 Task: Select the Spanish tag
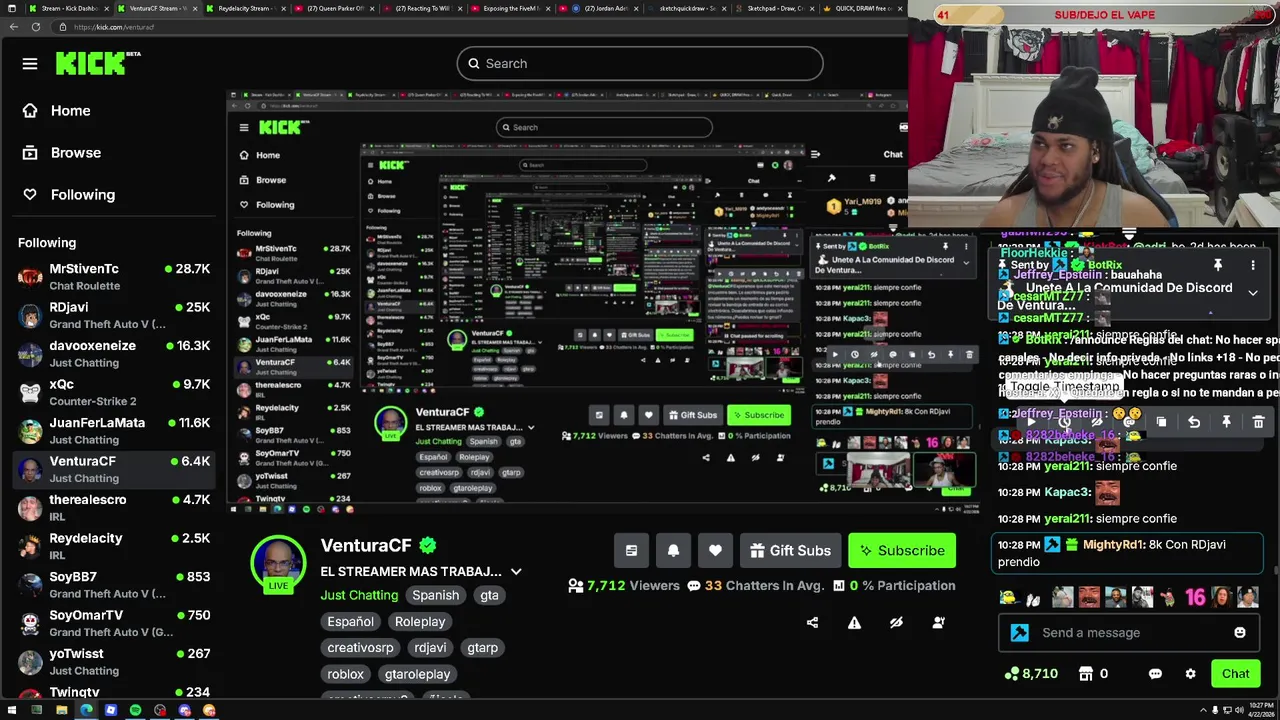tap(436, 595)
